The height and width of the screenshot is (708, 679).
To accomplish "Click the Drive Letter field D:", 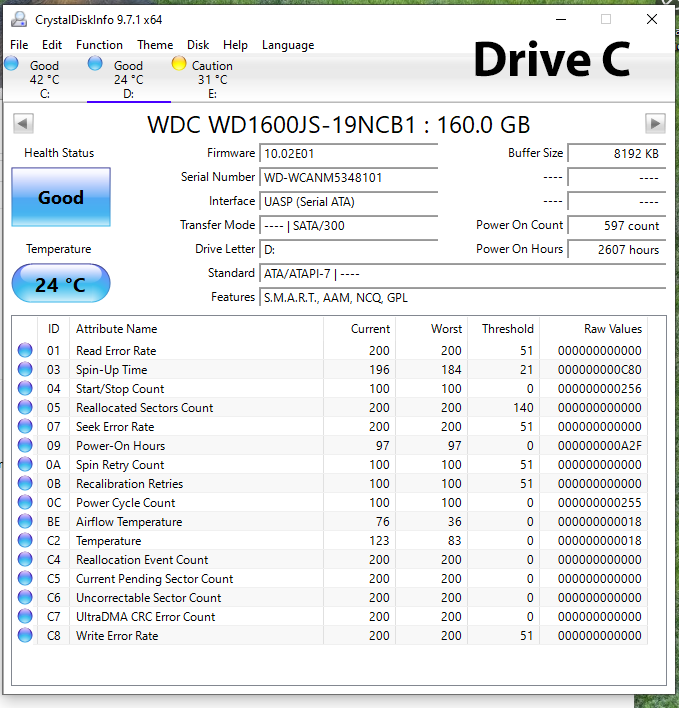I will pos(349,249).
